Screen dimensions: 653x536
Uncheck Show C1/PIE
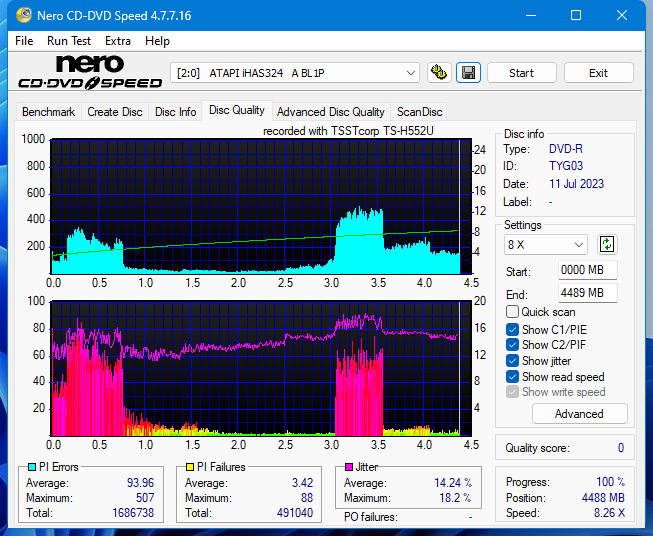click(512, 329)
